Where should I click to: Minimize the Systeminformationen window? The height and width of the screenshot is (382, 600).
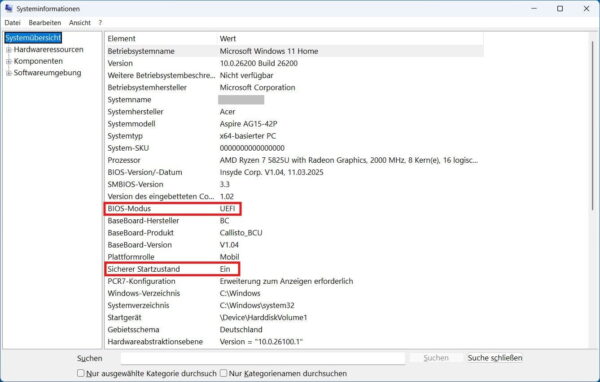(x=534, y=8)
